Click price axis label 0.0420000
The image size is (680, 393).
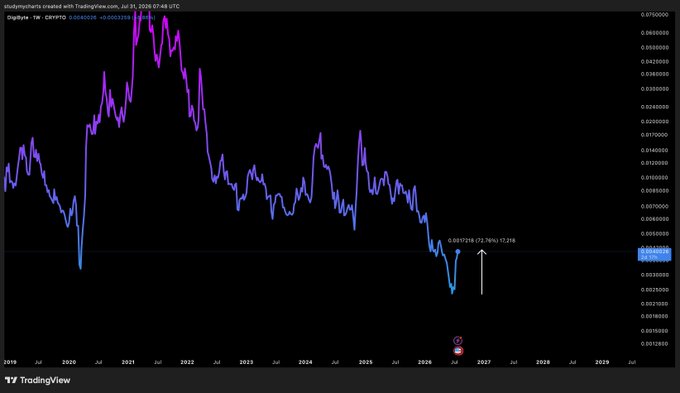(x=654, y=62)
